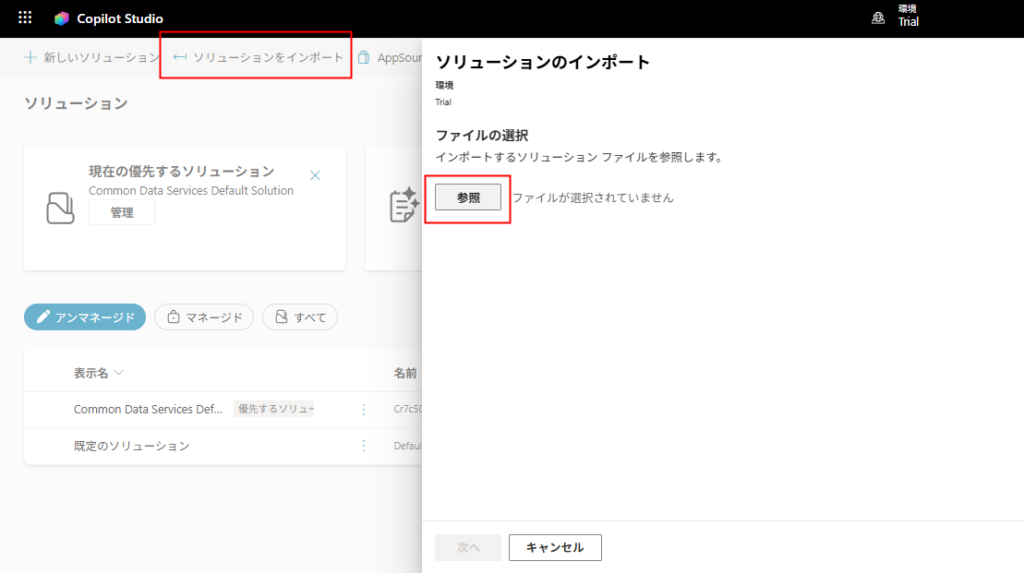Click the 管理 button on the card
Screen dimensions: 1024x573
(x=121, y=212)
